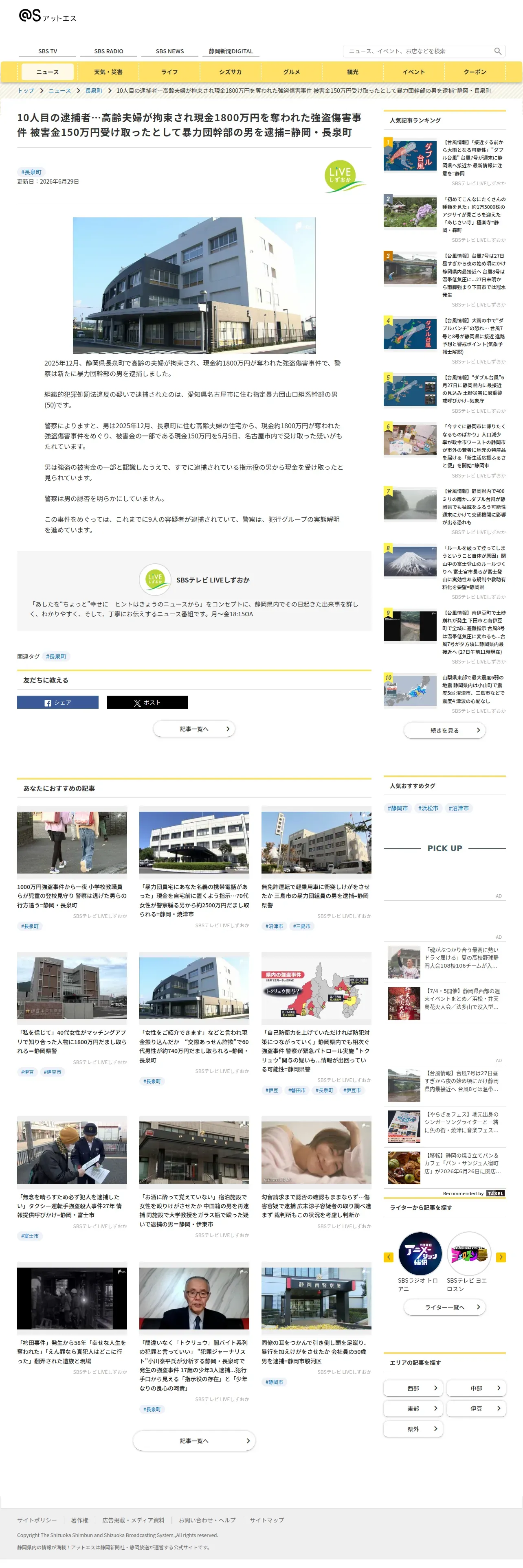Open the サイトマップ footer link

coord(267,1520)
